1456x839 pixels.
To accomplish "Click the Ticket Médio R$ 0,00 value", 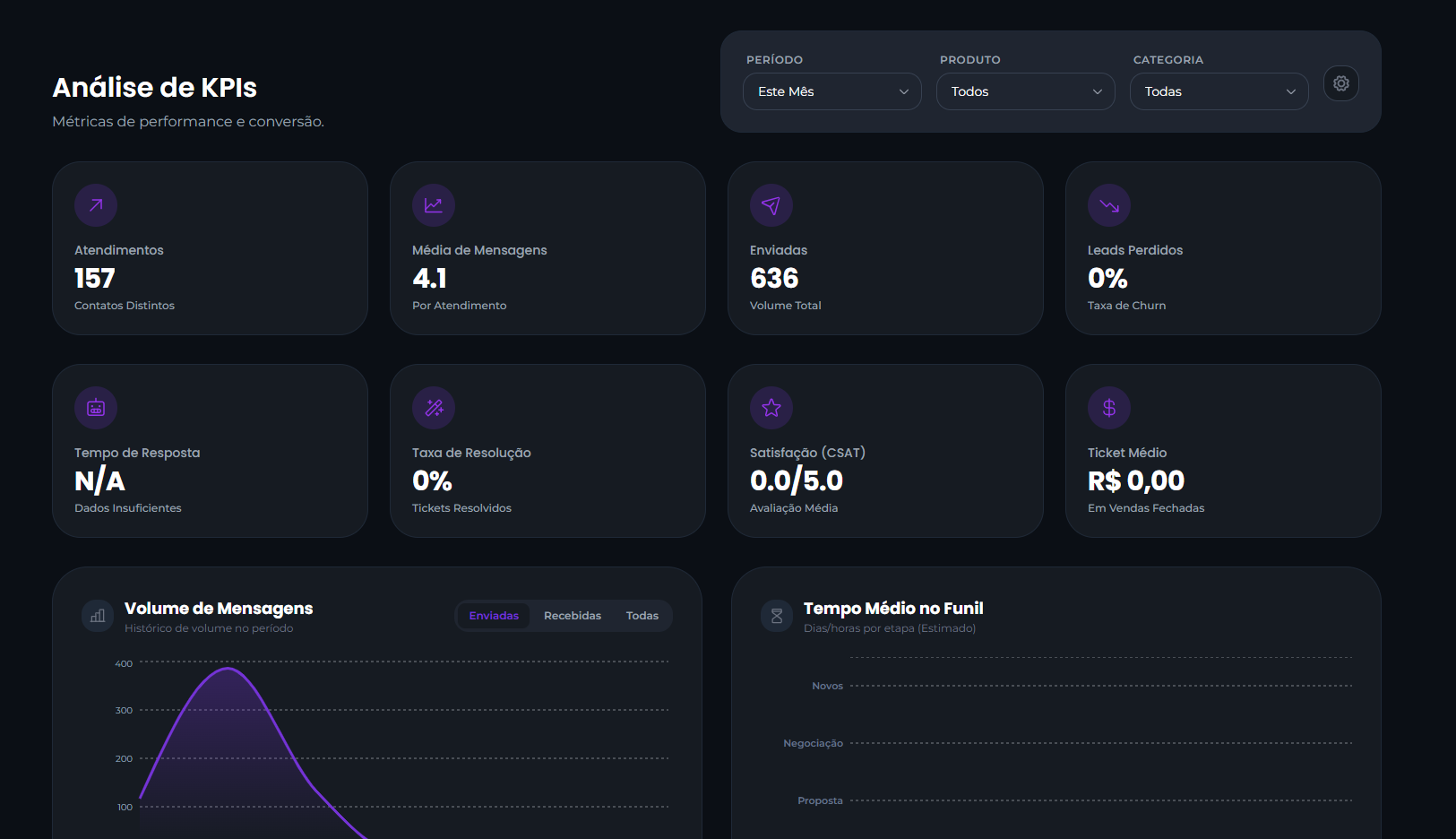I will coord(1135,481).
